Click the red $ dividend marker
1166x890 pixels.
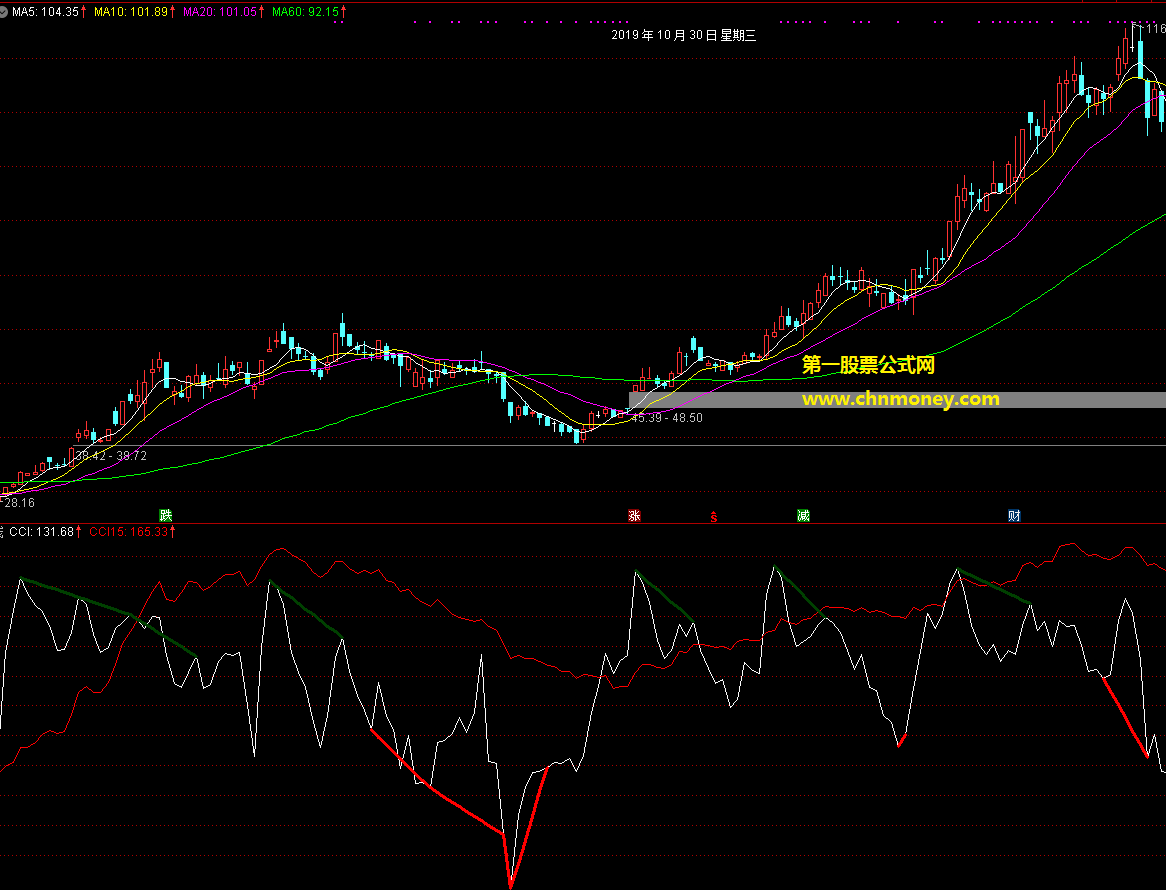(714, 517)
